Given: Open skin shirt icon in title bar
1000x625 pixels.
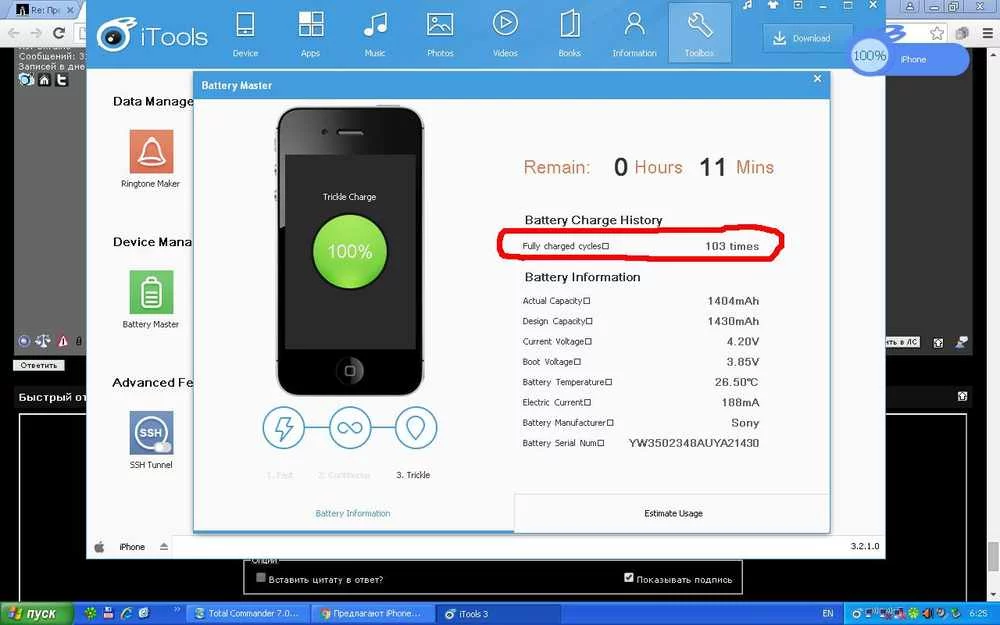Looking at the screenshot, I should [772, 5].
